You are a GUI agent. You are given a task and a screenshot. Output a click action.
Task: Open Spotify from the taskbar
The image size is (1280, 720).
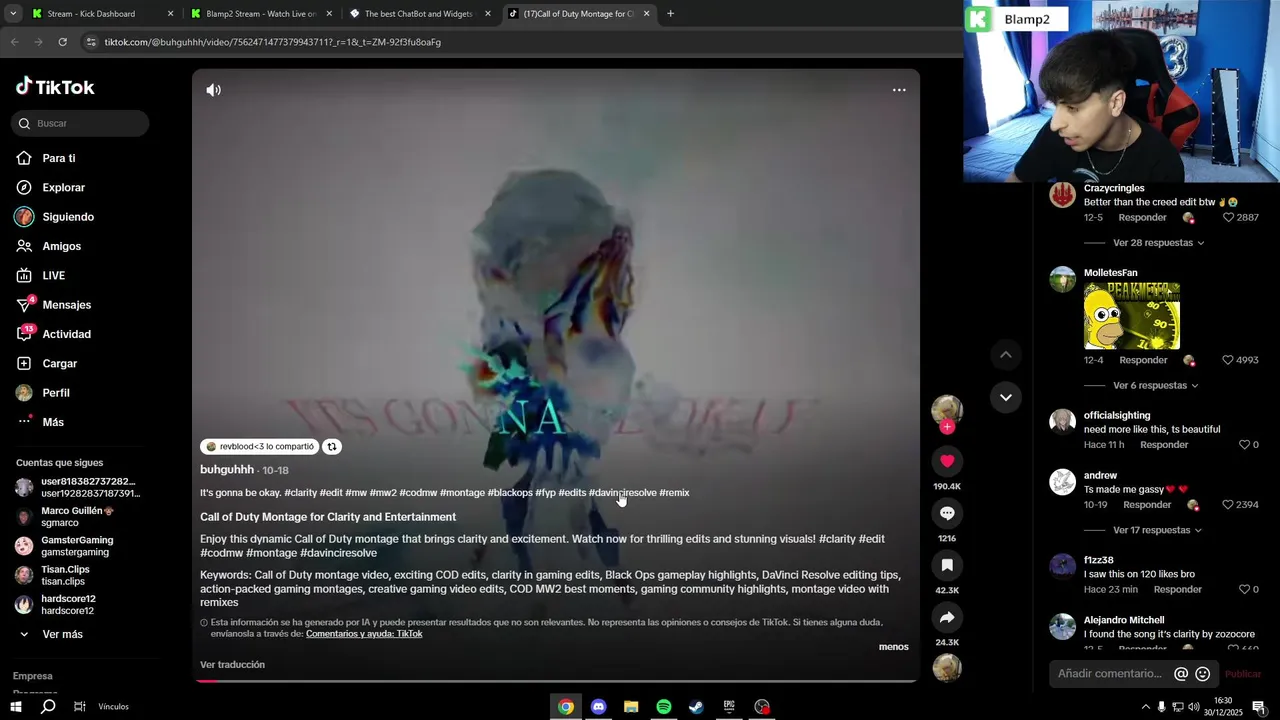click(x=664, y=707)
